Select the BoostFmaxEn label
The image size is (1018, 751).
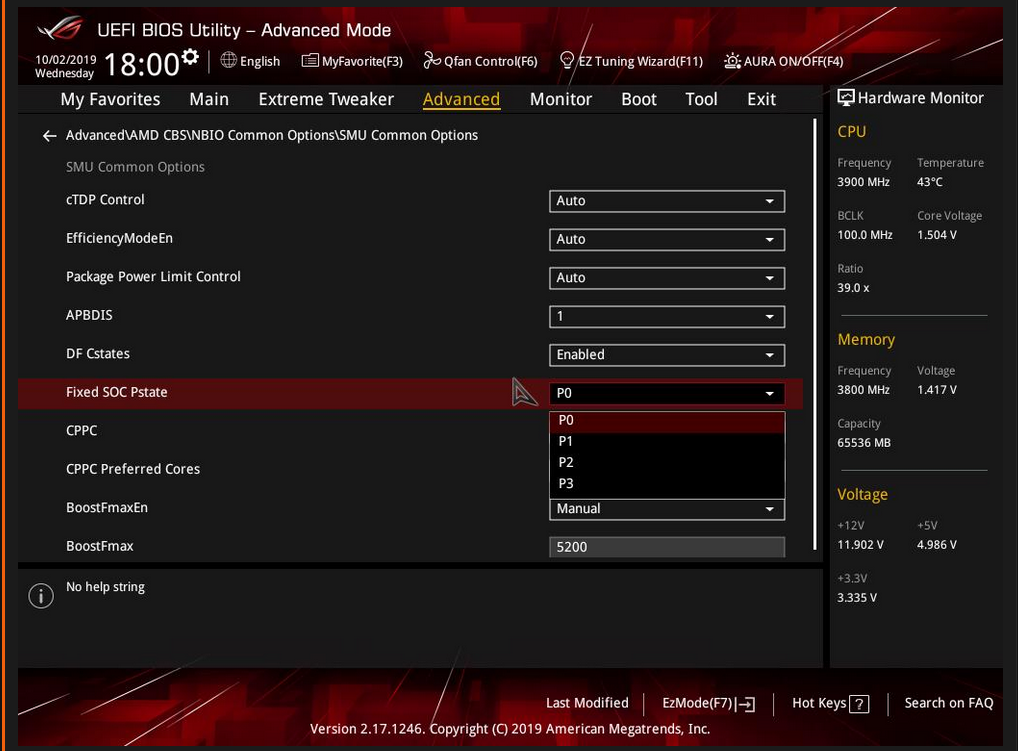click(x=107, y=508)
